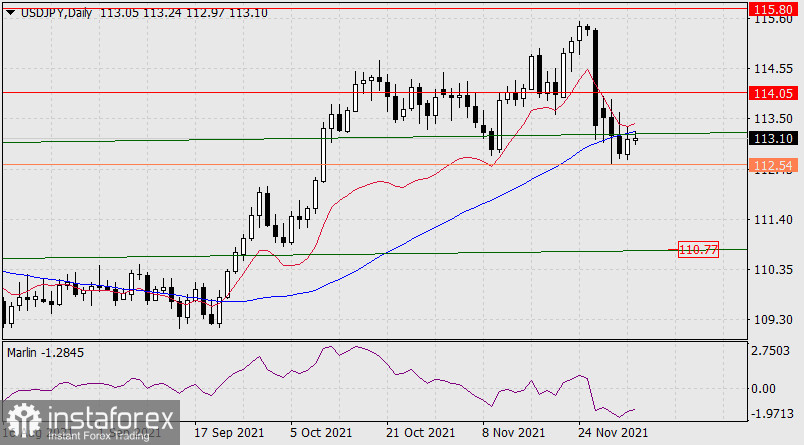Image resolution: width=804 pixels, height=445 pixels.
Task: Click the black triangle beside USDJPY title
Action: [8, 10]
